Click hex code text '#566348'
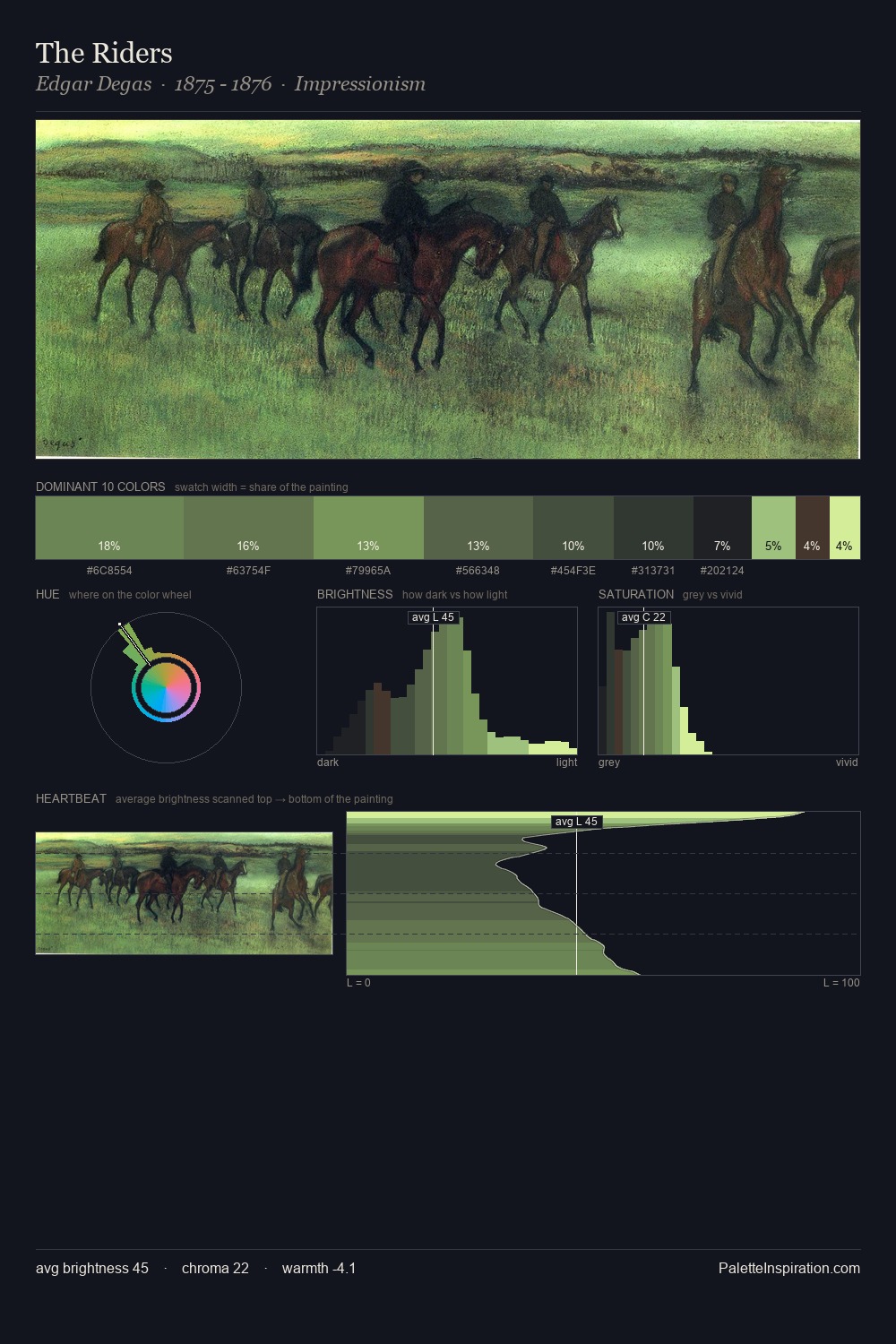896x1344 pixels. (x=478, y=571)
